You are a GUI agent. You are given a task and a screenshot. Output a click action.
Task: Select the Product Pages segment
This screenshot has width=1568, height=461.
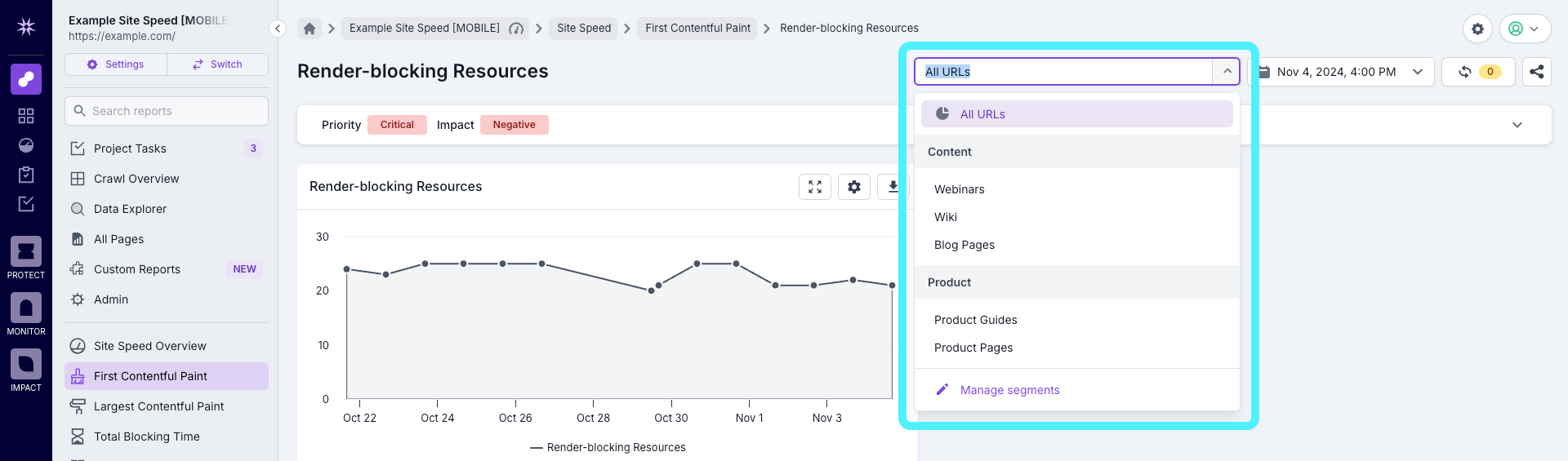(1077, 348)
